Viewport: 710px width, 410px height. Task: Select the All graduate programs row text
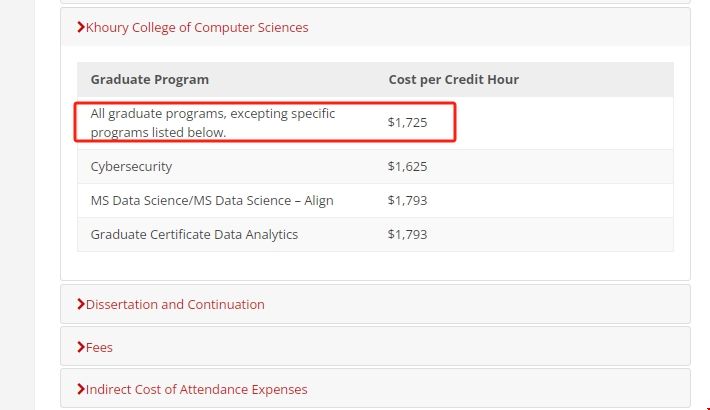[212, 123]
